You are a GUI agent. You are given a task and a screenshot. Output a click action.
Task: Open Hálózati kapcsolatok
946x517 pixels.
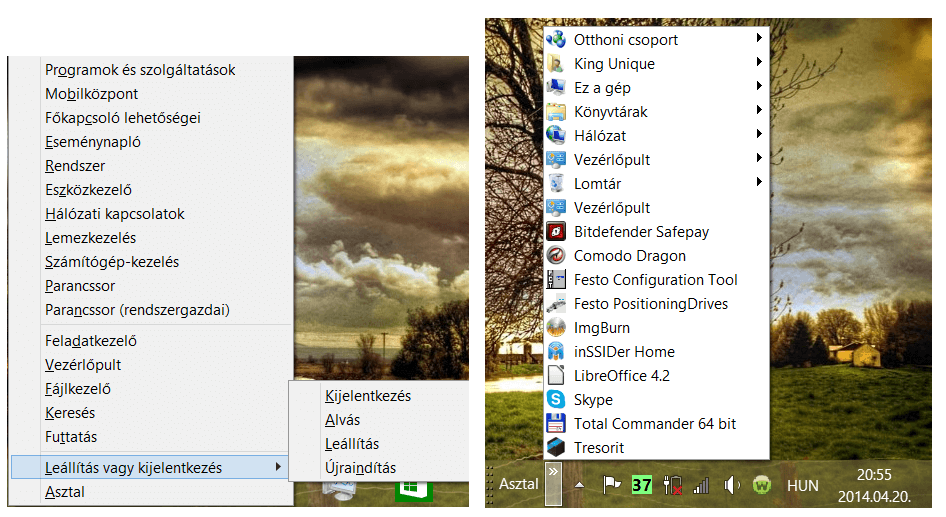coord(115,214)
